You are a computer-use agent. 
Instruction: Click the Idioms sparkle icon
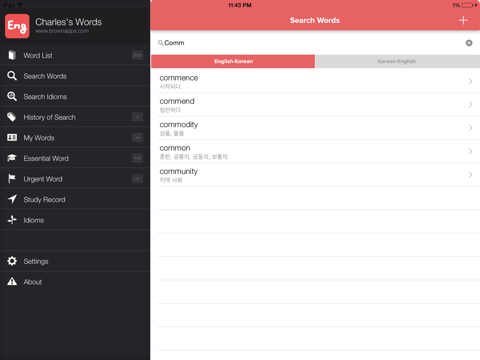pyautogui.click(x=12, y=220)
